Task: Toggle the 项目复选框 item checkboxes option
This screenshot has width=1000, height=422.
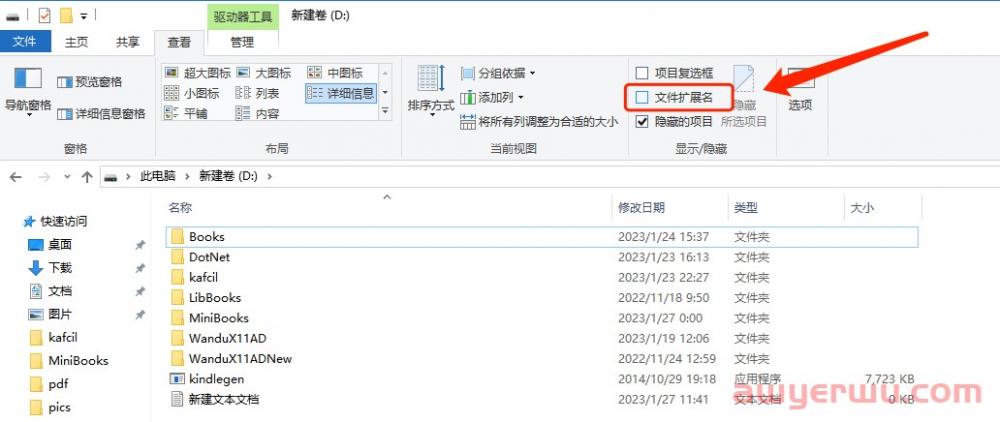Action: (x=674, y=73)
